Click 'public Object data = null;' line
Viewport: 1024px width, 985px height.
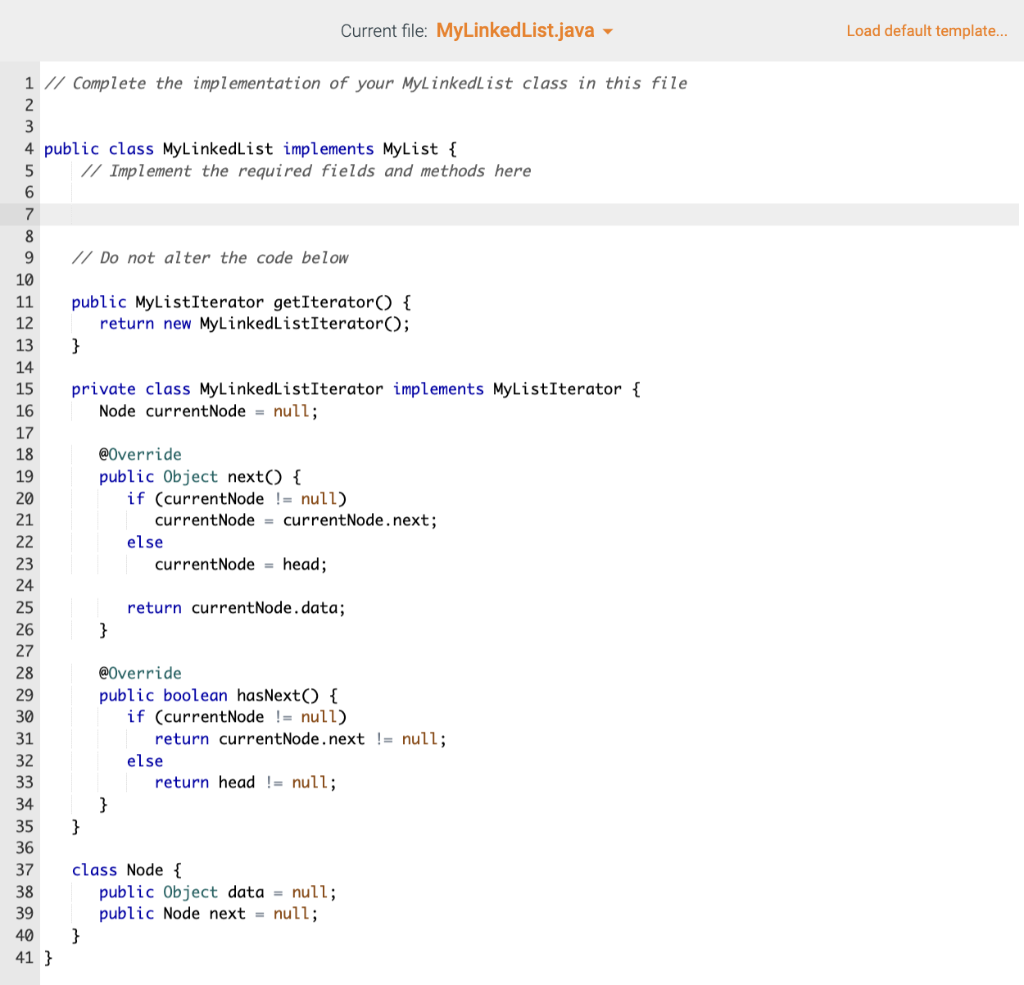tap(217, 892)
